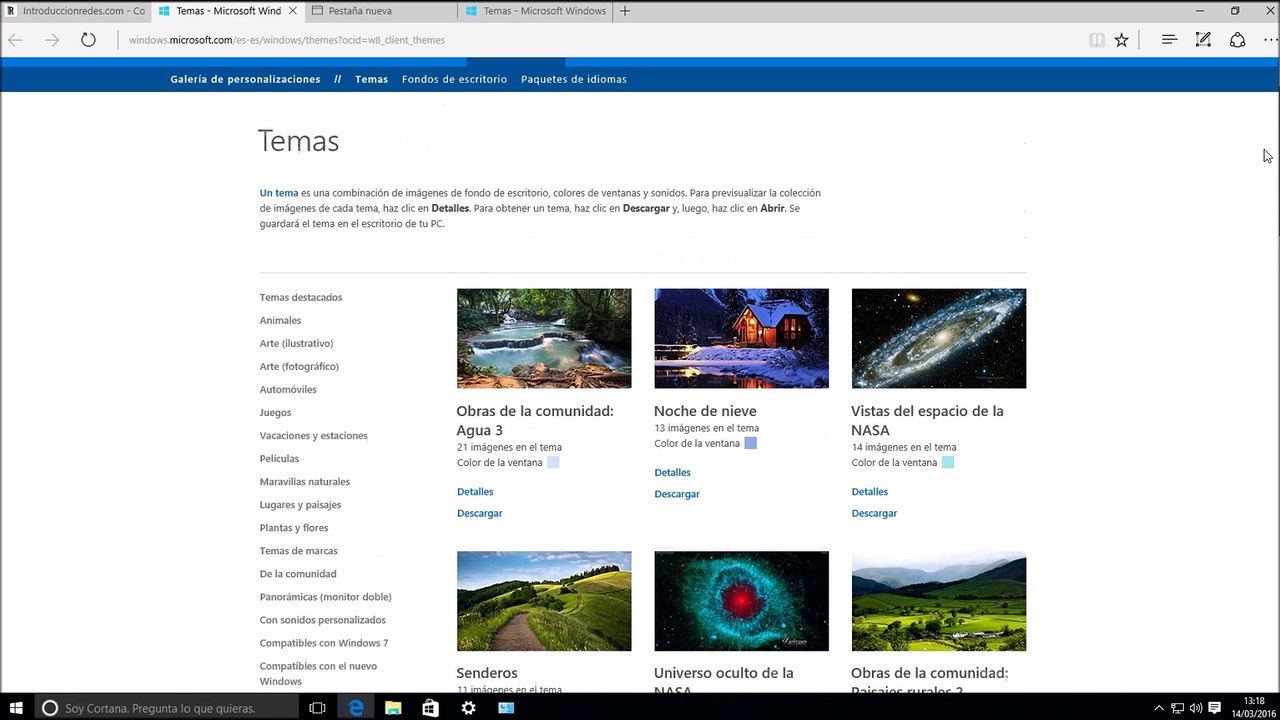Click Detalles under Agua 3 theme
The width and height of the screenshot is (1280, 720).
click(x=475, y=491)
